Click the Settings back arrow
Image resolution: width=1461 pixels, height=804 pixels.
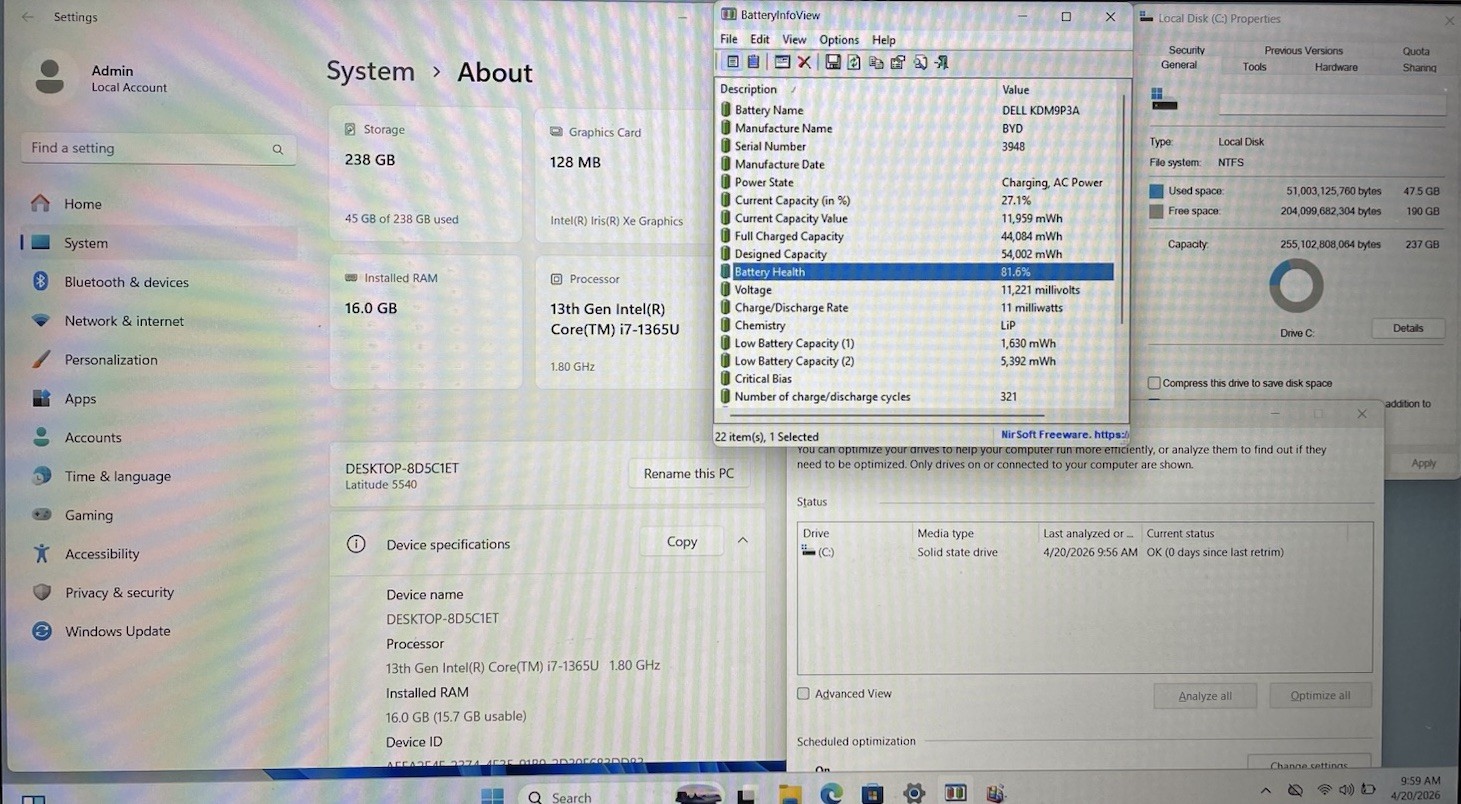(27, 17)
